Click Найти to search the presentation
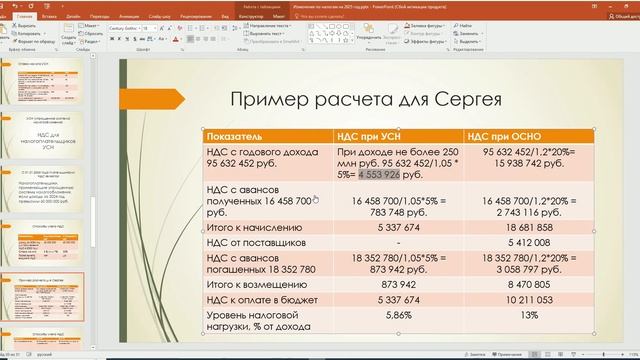This screenshot has height=360, width=640. [462, 26]
